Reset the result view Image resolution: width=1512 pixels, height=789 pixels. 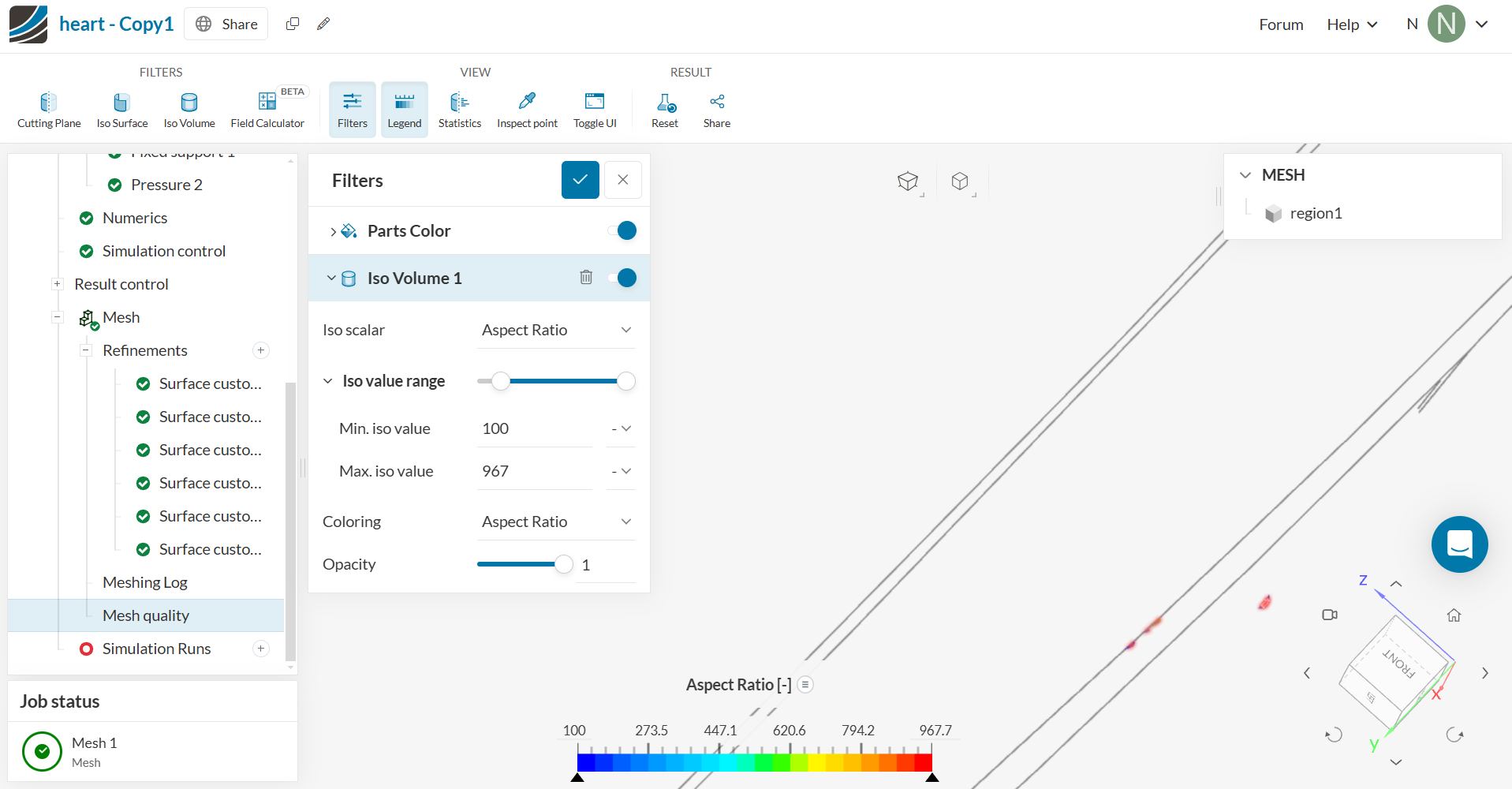665,110
